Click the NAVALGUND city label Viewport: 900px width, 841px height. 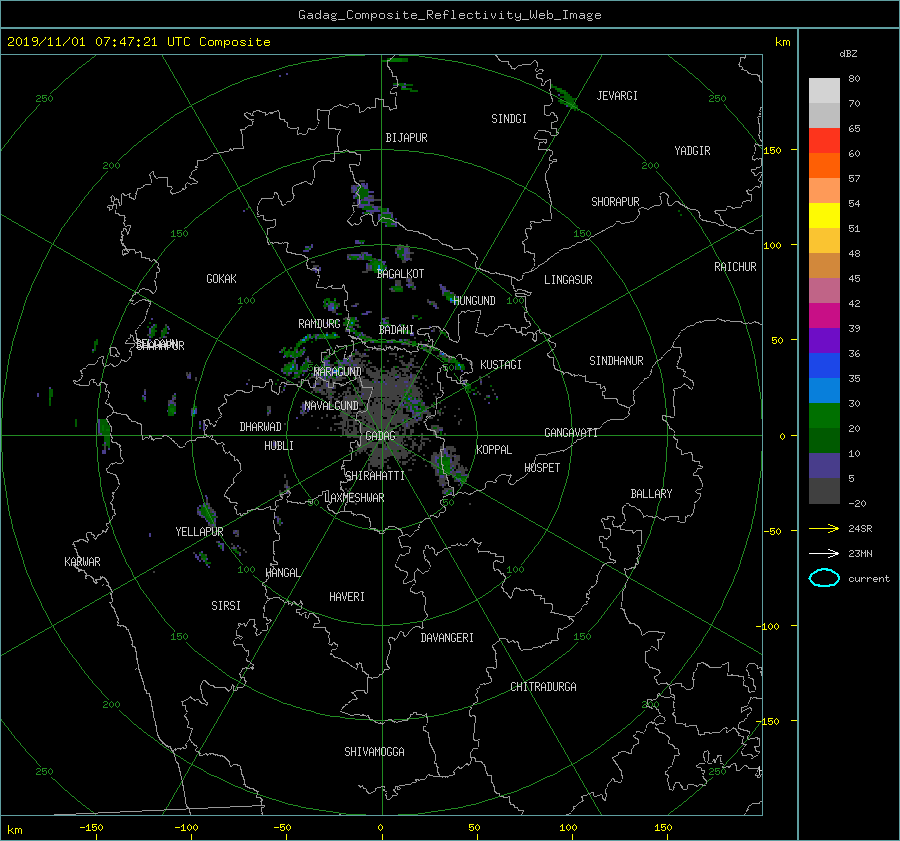coord(331,406)
